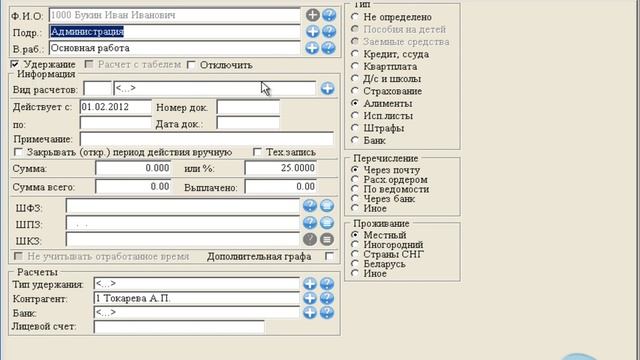Select the Не определено type radio
The height and width of the screenshot is (360, 640).
pyautogui.click(x=355, y=17)
